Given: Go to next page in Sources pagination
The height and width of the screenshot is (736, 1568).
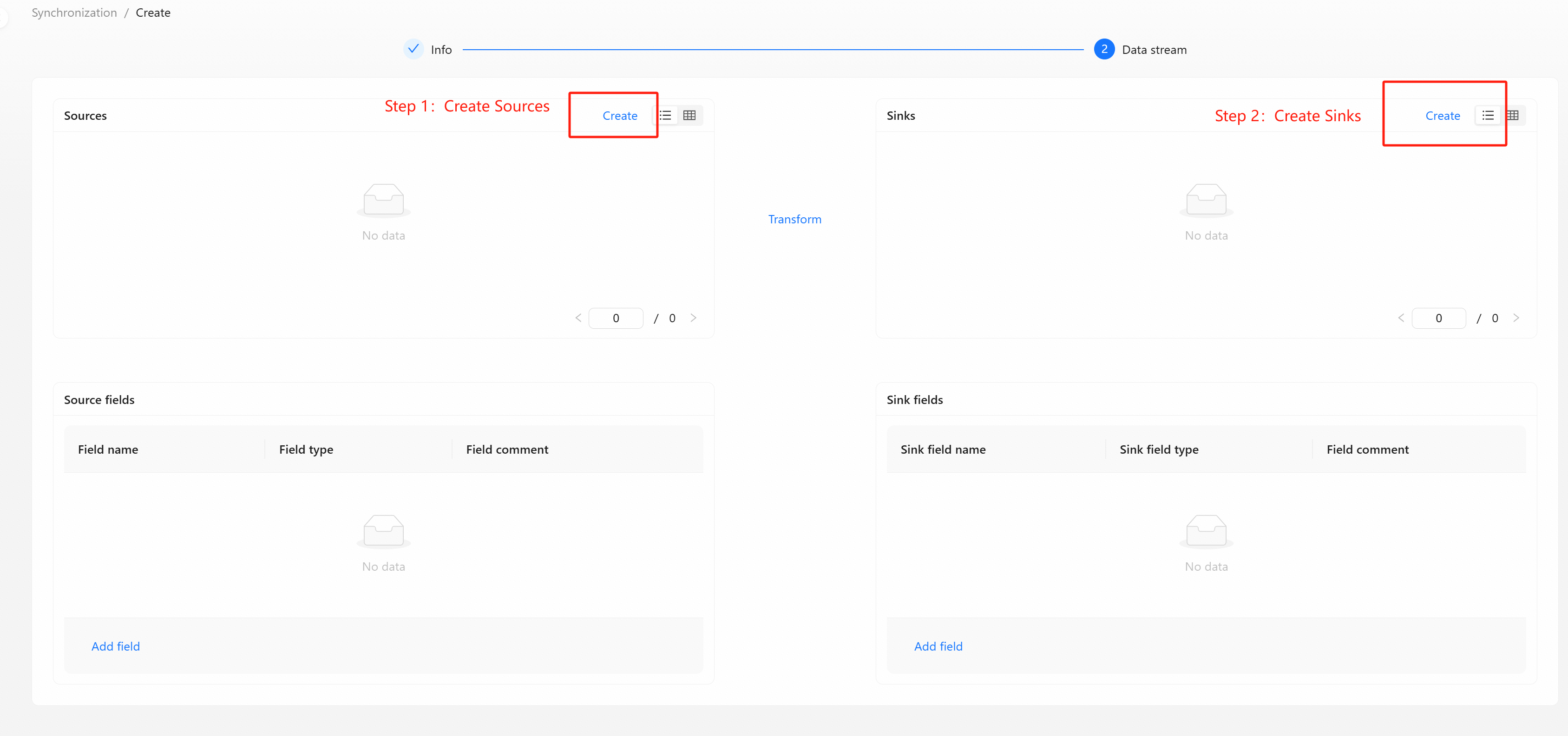Looking at the screenshot, I should click(x=693, y=318).
